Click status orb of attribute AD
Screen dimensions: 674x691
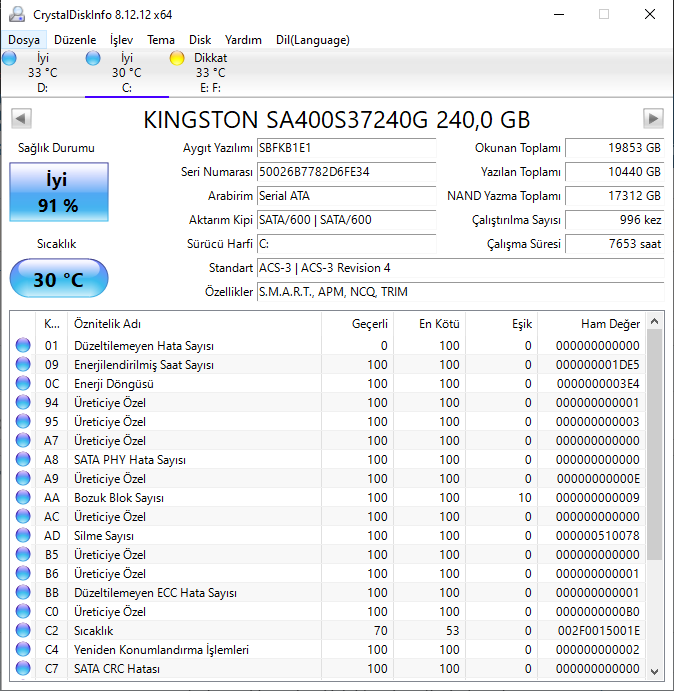pos(23,535)
